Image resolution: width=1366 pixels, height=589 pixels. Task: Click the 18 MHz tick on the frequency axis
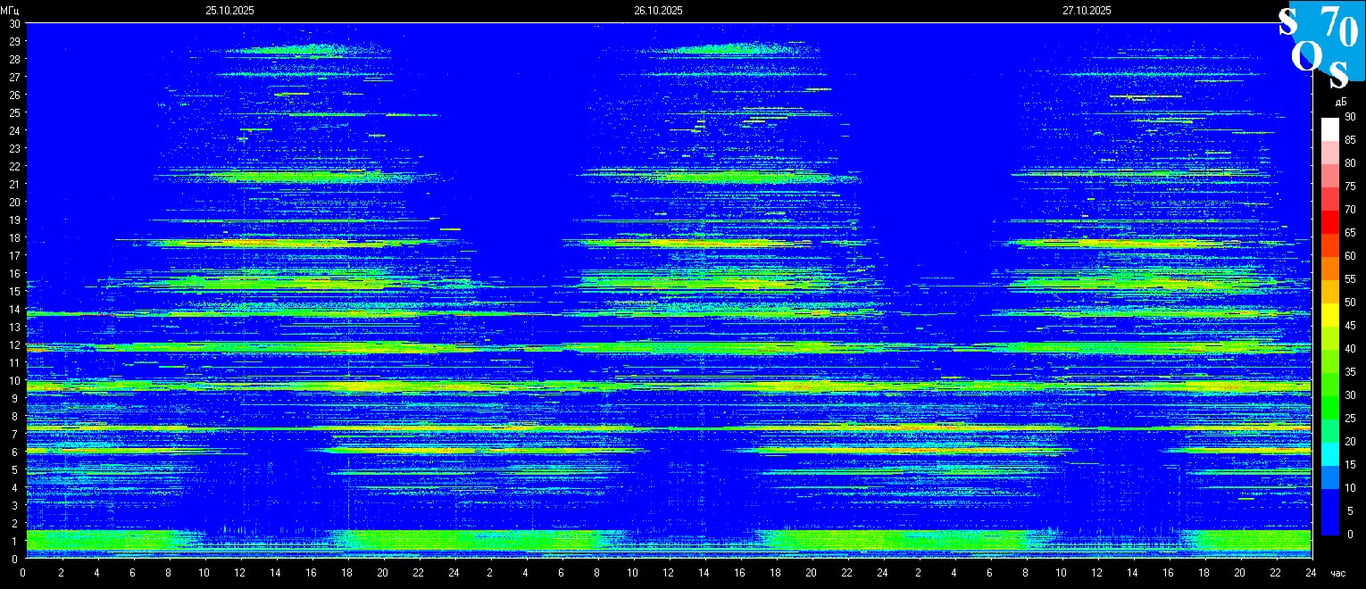click(14, 238)
